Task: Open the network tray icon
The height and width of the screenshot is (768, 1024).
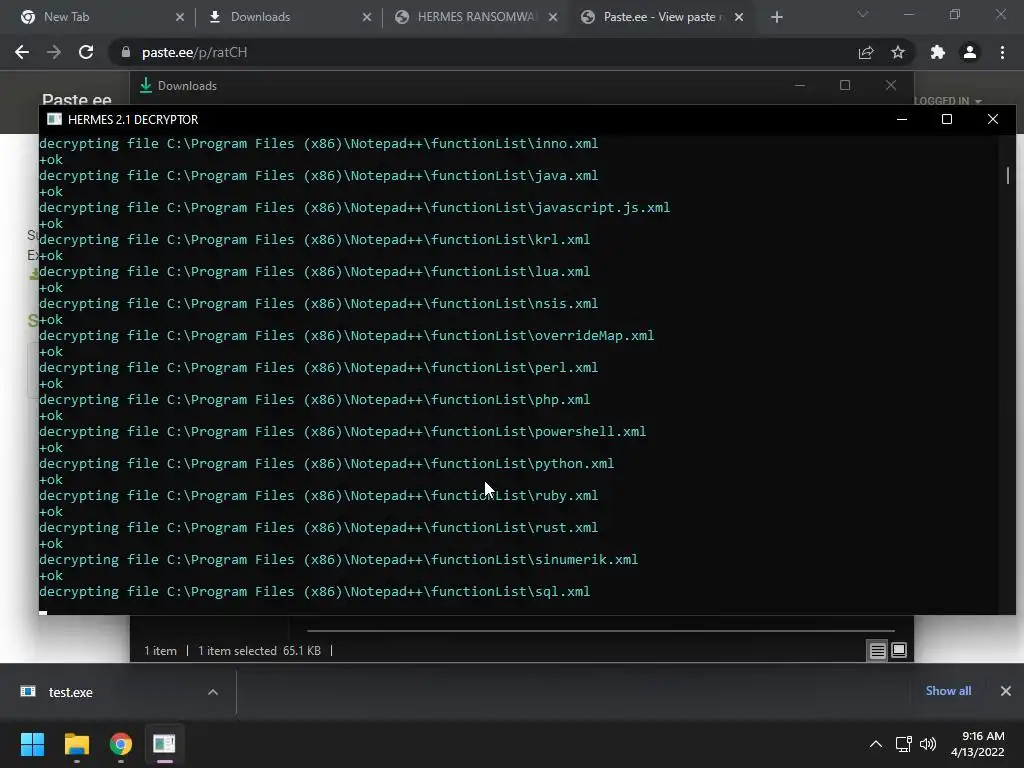Action: click(x=904, y=744)
